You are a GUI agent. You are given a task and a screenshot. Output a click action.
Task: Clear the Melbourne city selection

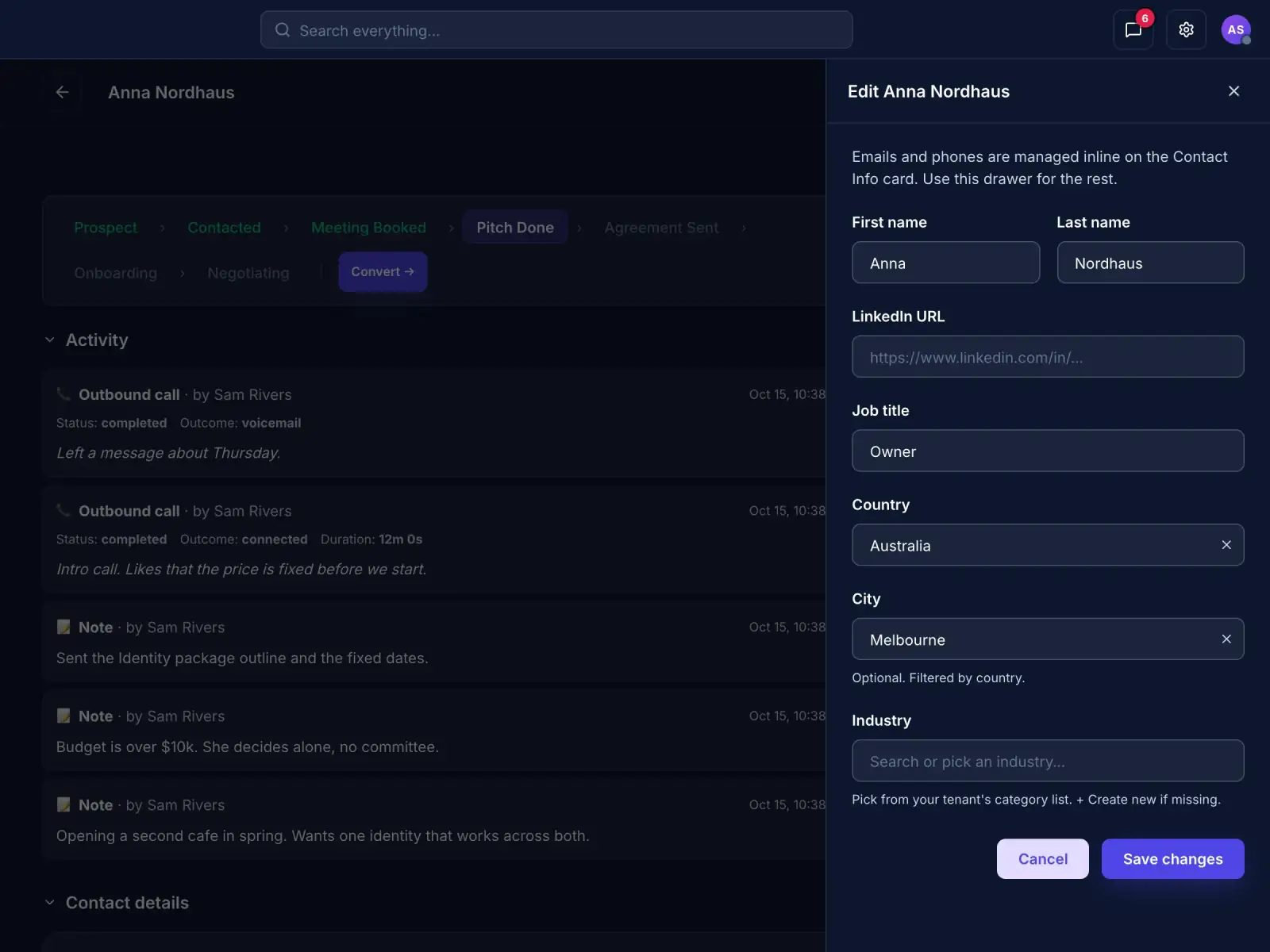[x=1226, y=639]
